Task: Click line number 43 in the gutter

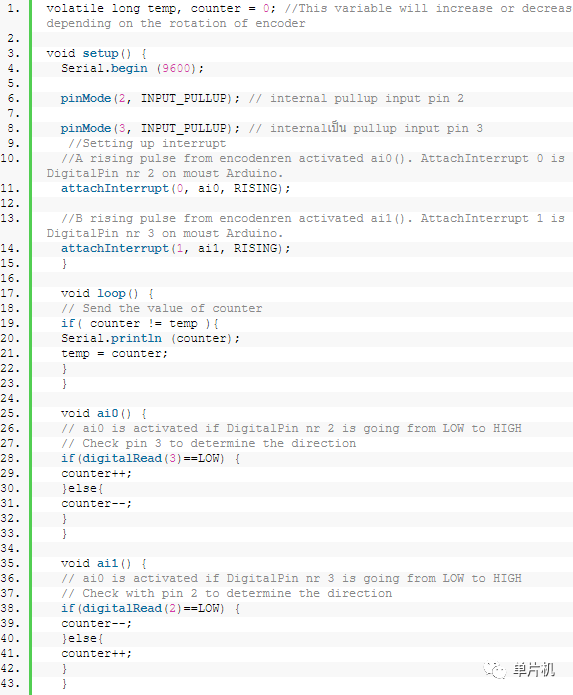Action: 11,683
